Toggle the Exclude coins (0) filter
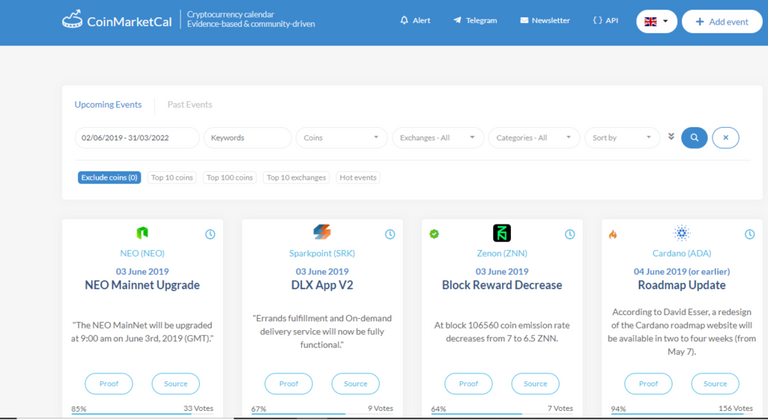Image resolution: width=768 pixels, height=420 pixels. 109,177
